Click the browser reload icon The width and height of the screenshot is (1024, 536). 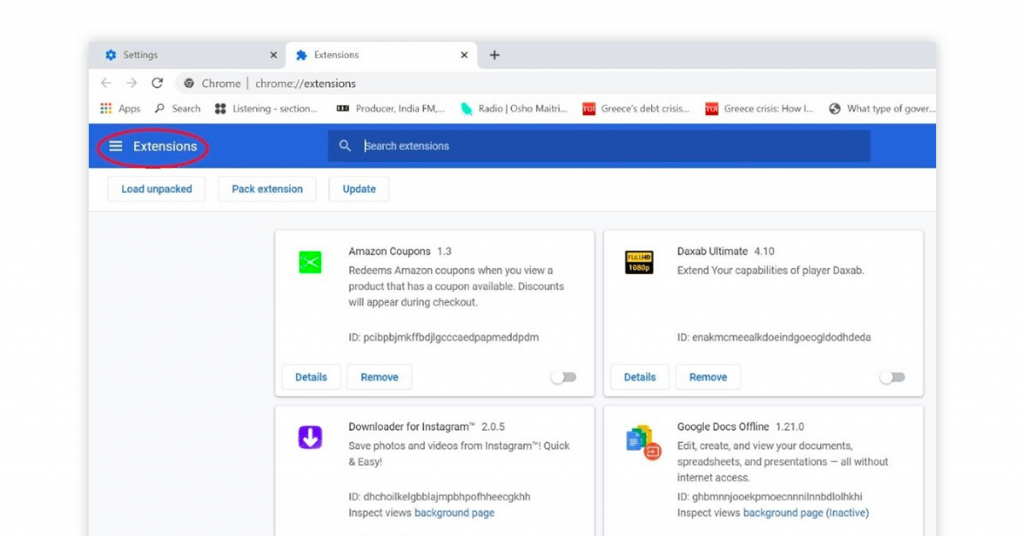157,83
